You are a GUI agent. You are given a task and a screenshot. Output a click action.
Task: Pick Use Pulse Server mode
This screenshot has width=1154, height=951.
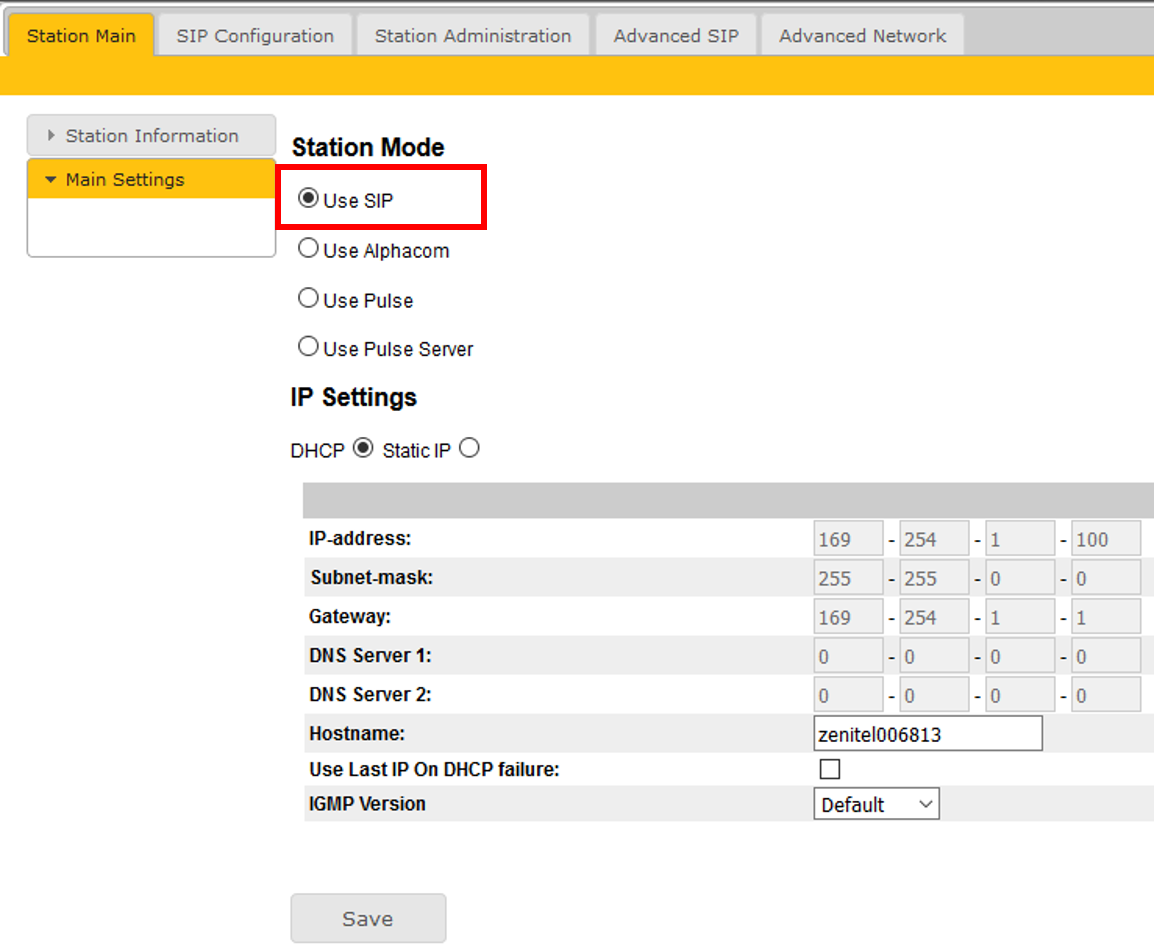[309, 347]
